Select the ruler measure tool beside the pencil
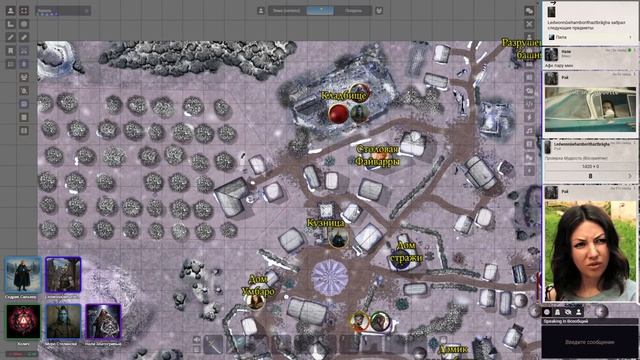Screen dimensions: 640x360 click(x=24, y=38)
